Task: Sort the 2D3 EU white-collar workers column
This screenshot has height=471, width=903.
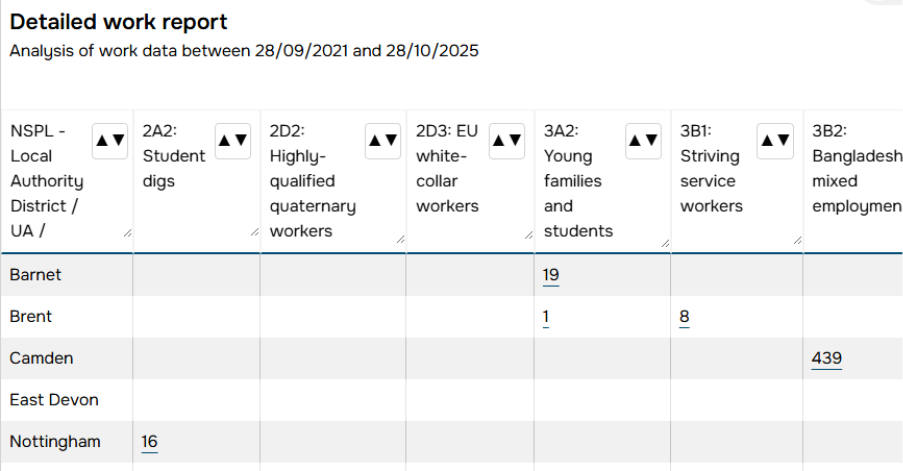Action: pyautogui.click(x=507, y=141)
